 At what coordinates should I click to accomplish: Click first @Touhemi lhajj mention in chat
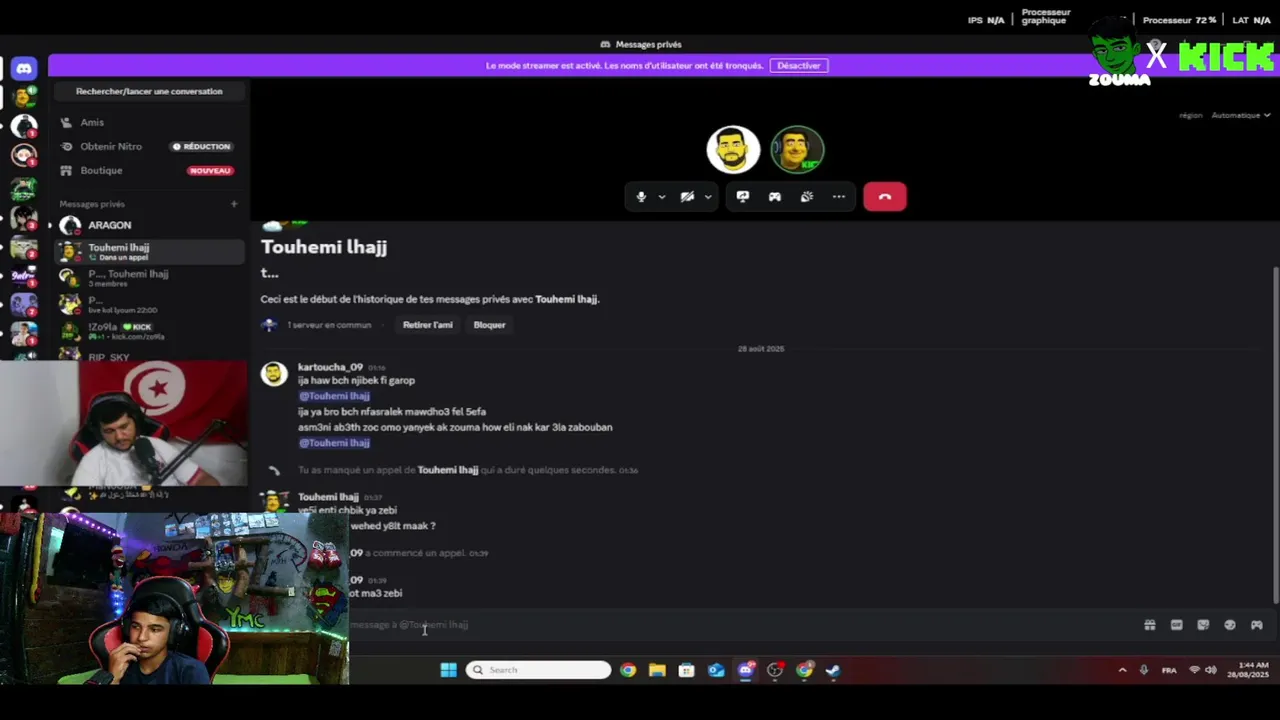(334, 396)
